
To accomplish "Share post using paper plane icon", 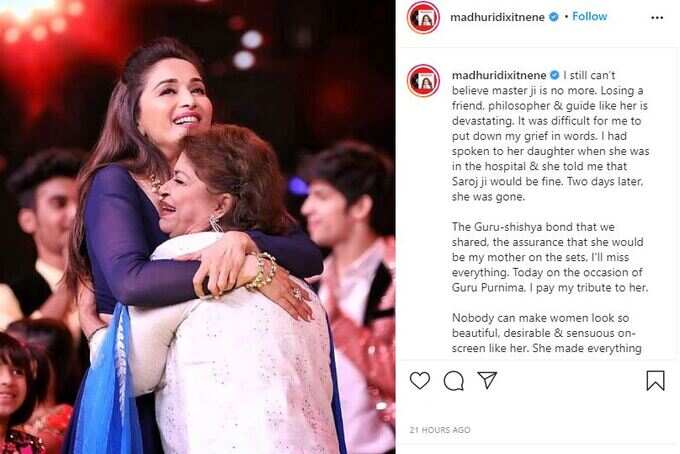I will (x=487, y=380).
